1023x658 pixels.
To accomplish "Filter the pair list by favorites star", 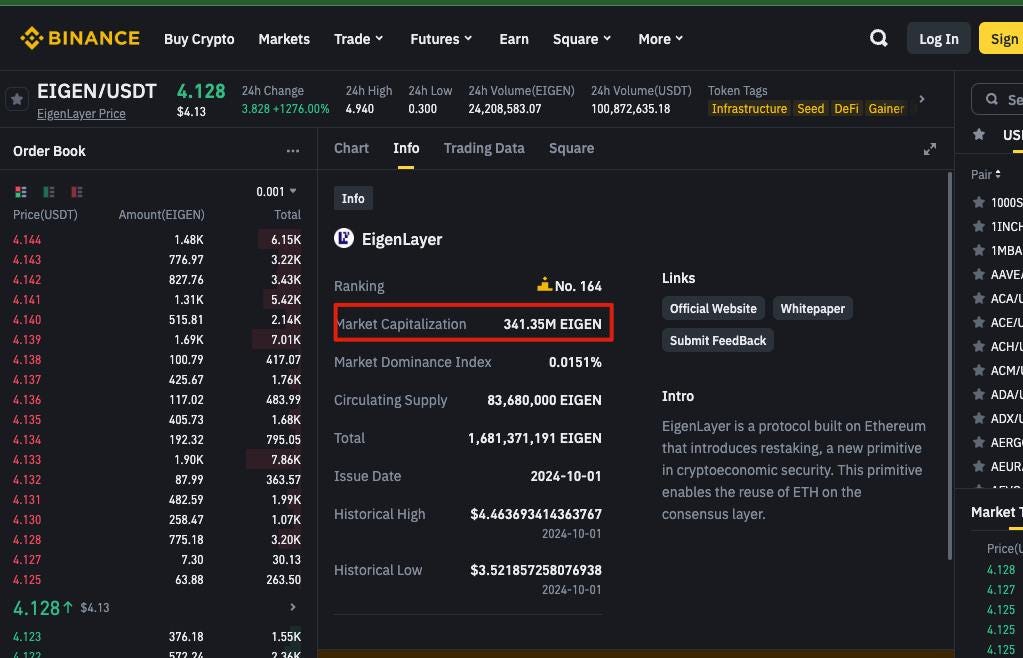I will [979, 134].
